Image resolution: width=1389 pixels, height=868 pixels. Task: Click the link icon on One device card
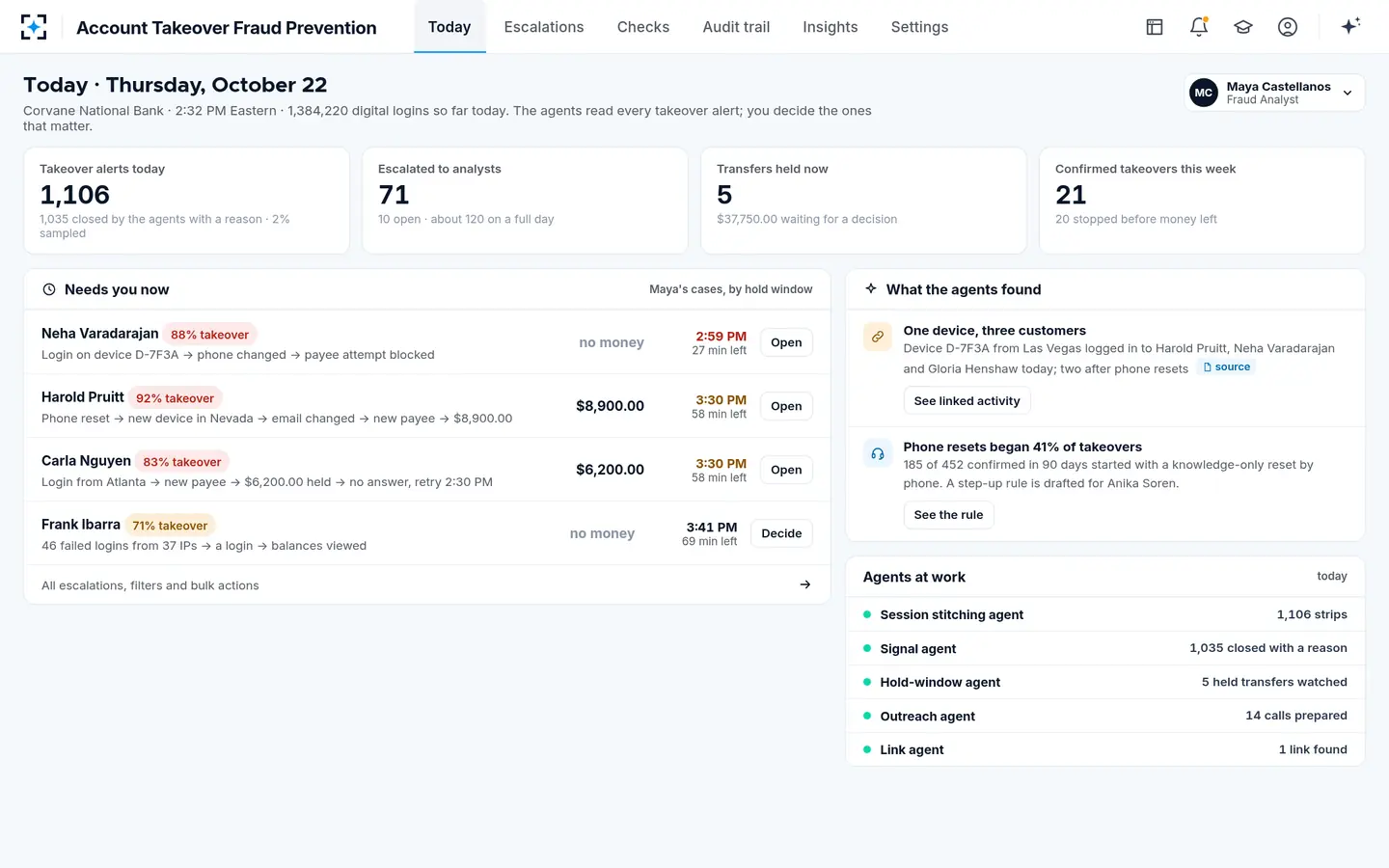coord(878,337)
